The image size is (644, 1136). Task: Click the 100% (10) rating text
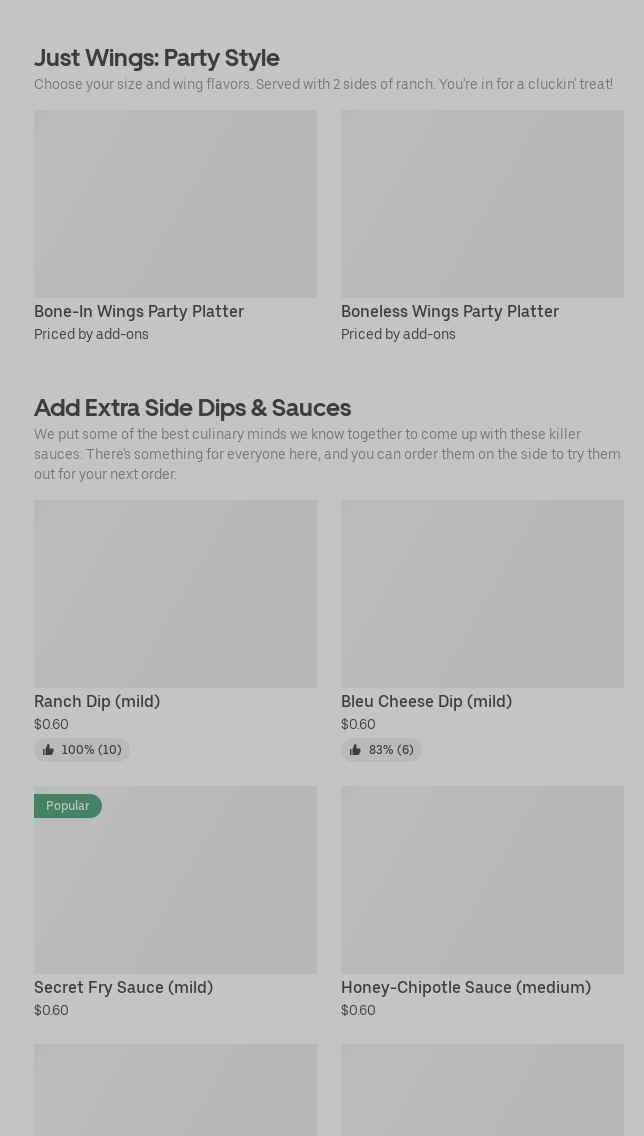(x=91, y=750)
